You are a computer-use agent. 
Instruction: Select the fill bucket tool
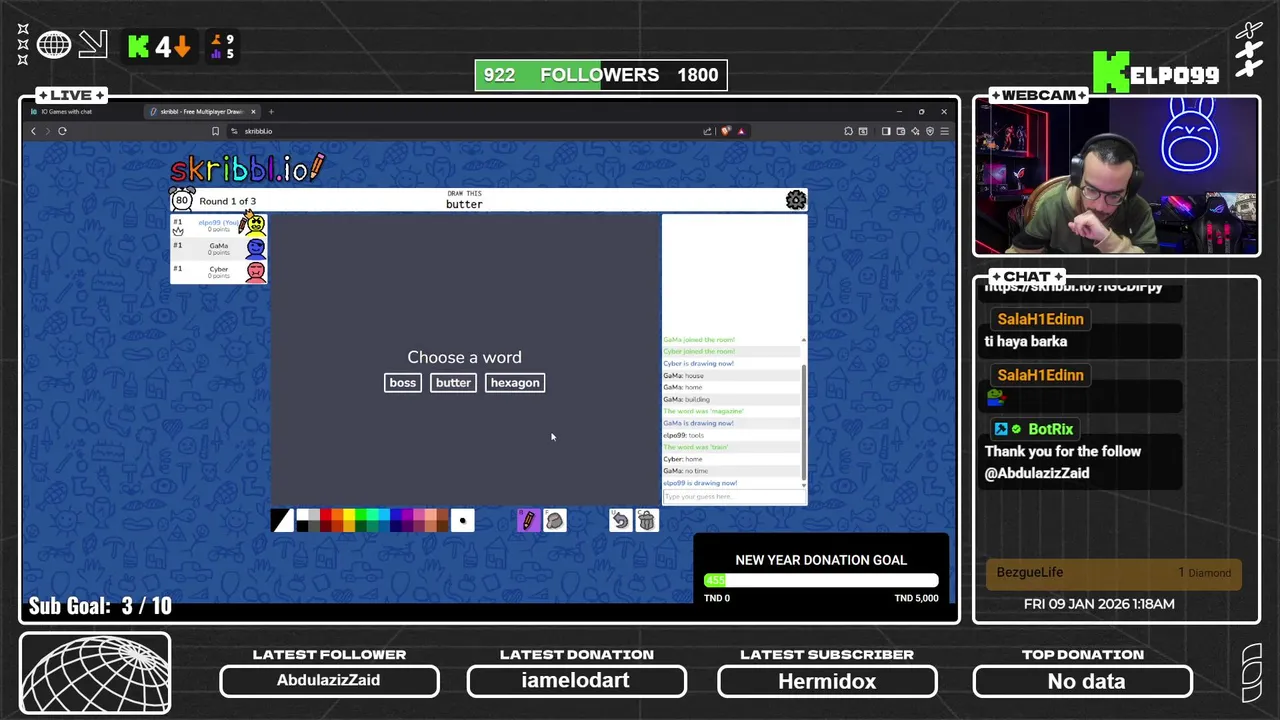tap(554, 520)
